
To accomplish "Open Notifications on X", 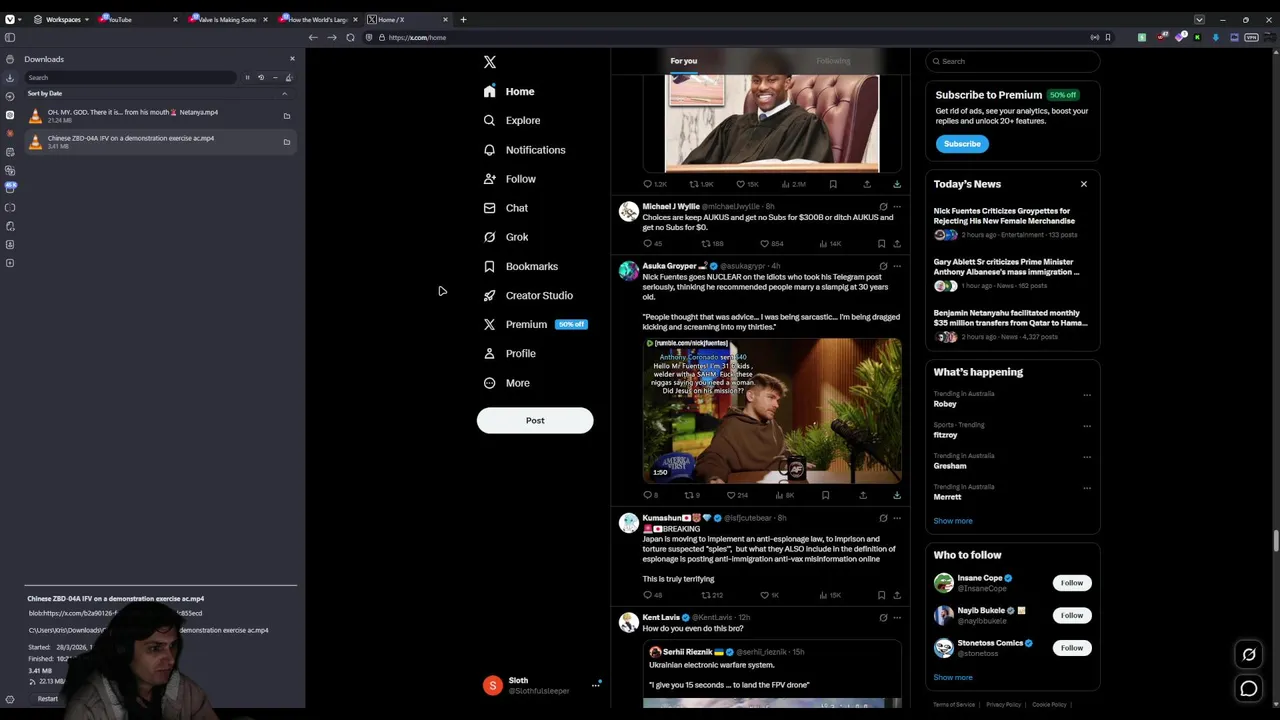I will 524,150.
